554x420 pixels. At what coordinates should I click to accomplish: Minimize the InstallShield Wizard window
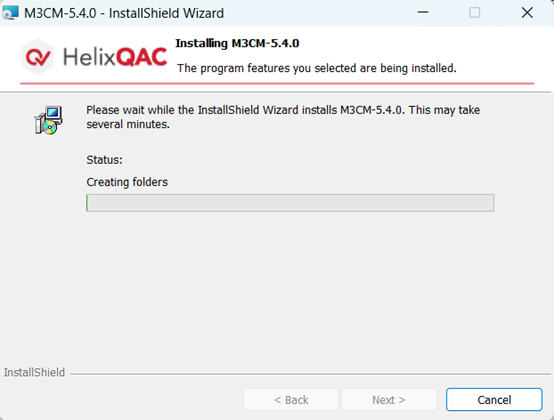tap(423, 13)
